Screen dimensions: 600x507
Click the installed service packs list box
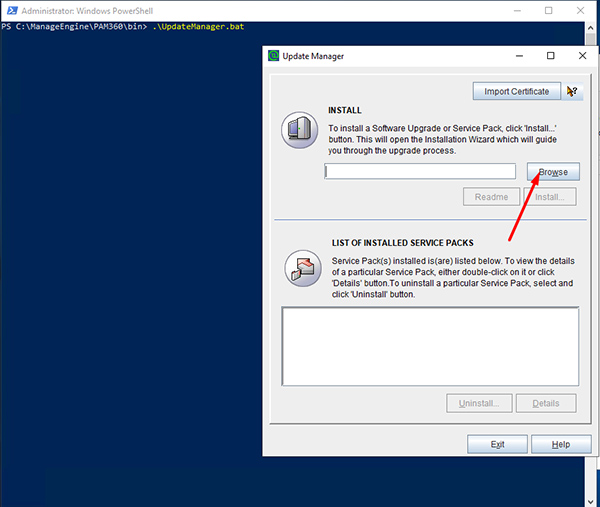(x=430, y=346)
